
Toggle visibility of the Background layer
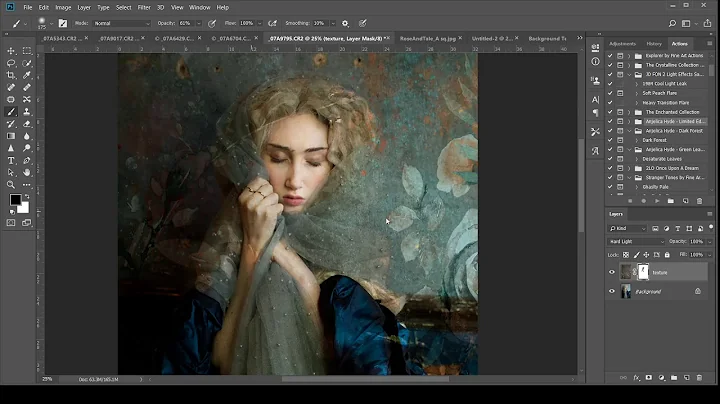612,291
